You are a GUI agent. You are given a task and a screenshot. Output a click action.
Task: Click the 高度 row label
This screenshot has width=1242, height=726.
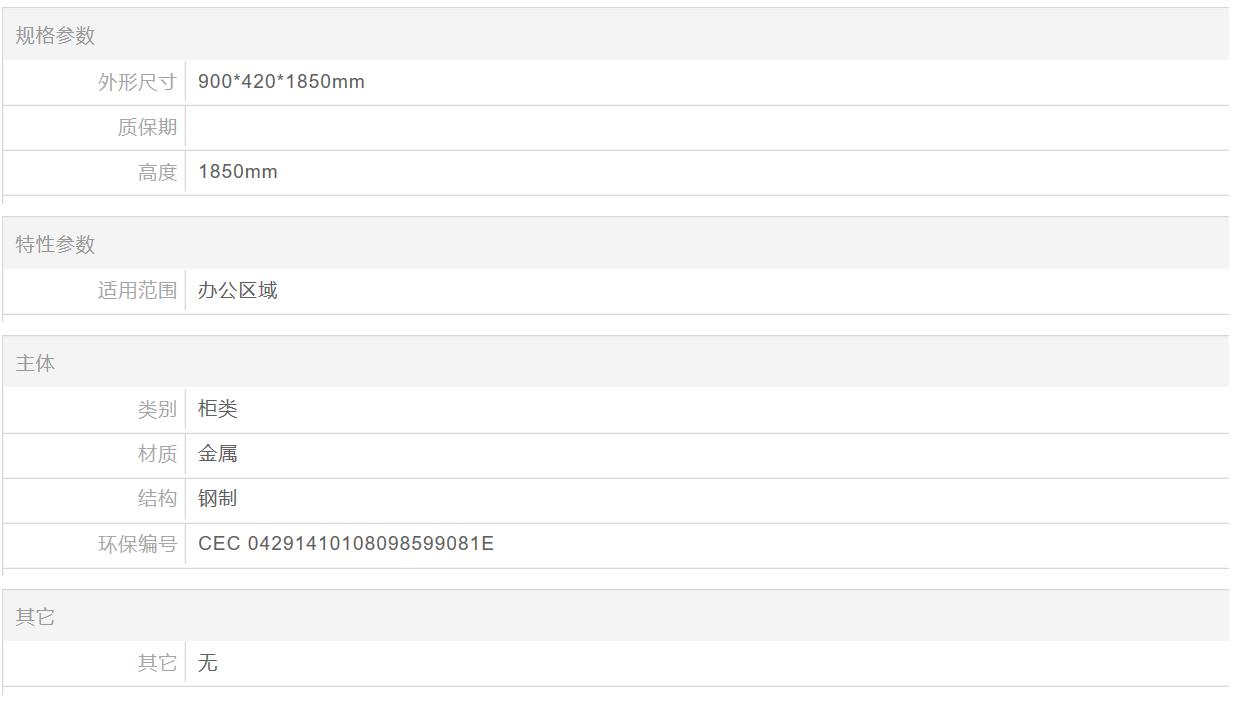157,172
